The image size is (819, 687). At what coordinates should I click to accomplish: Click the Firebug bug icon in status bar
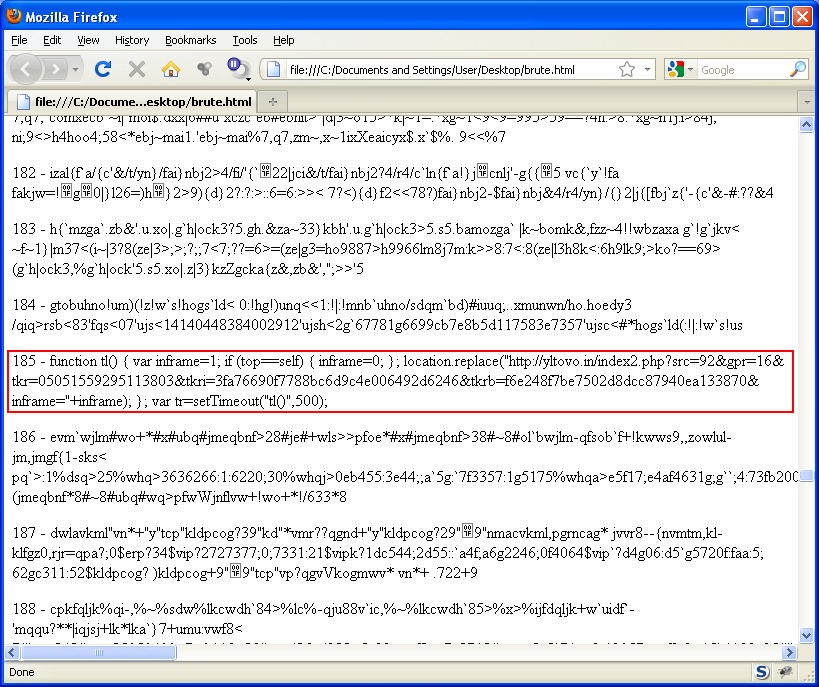786,672
